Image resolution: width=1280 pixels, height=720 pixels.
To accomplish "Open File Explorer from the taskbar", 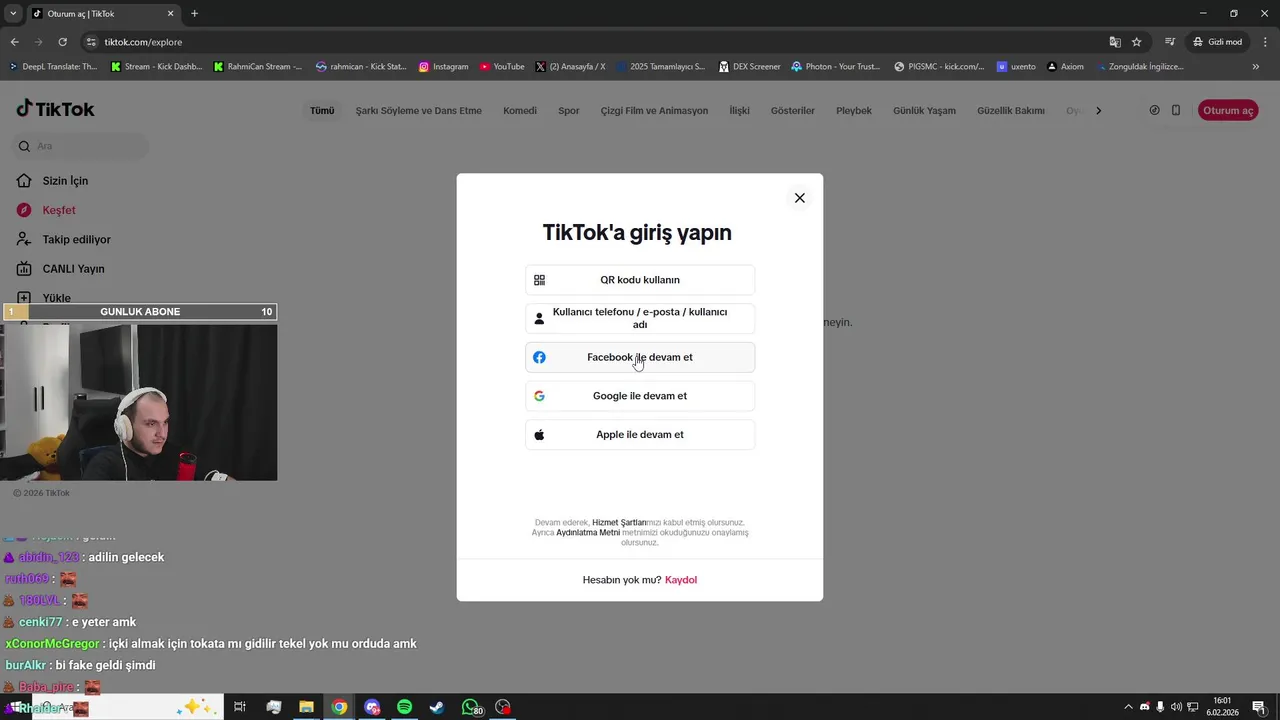I will (306, 707).
